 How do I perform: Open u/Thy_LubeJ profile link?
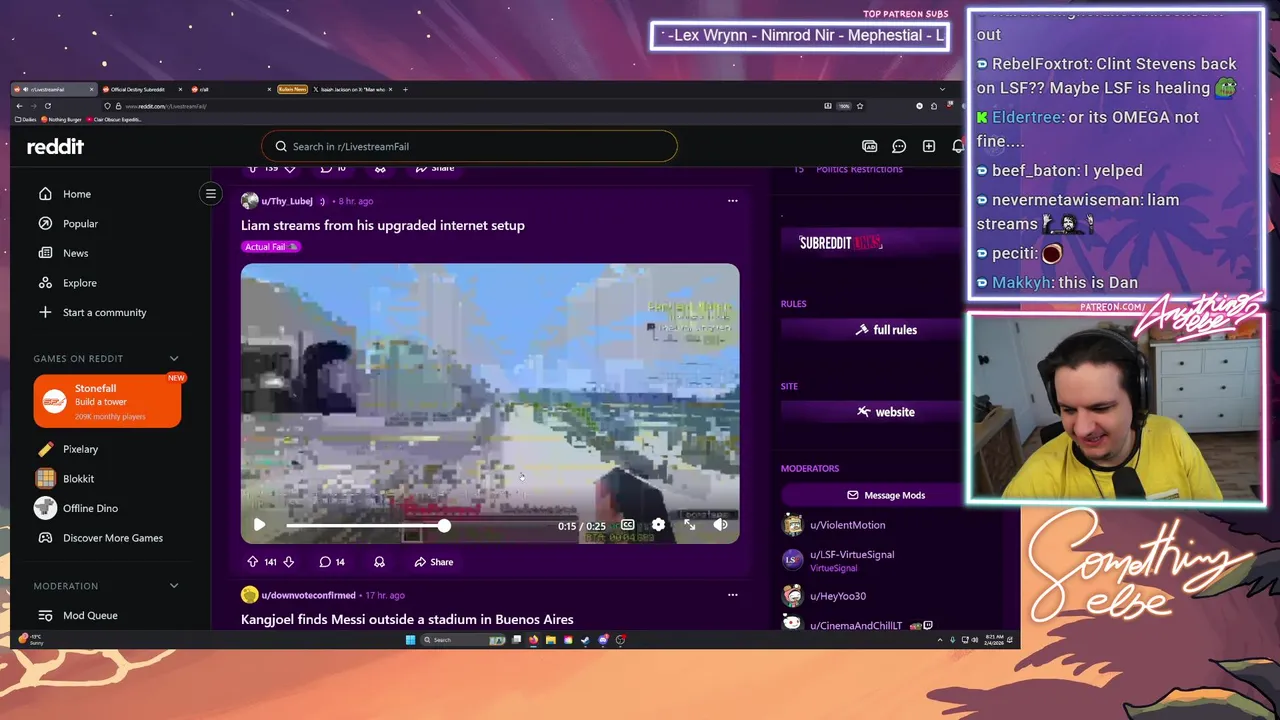pos(287,201)
